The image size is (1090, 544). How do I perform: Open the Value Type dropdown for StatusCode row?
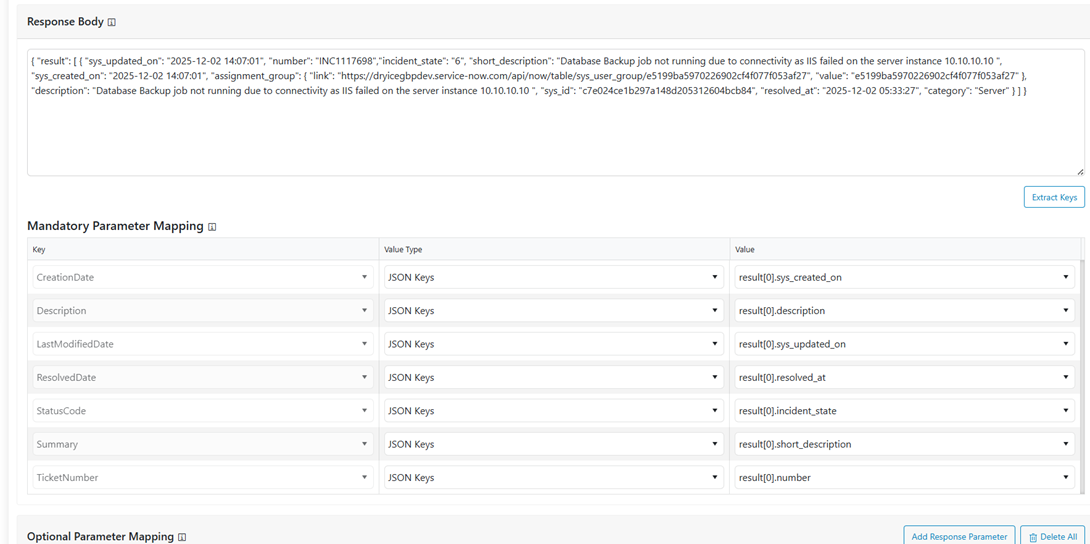point(553,411)
